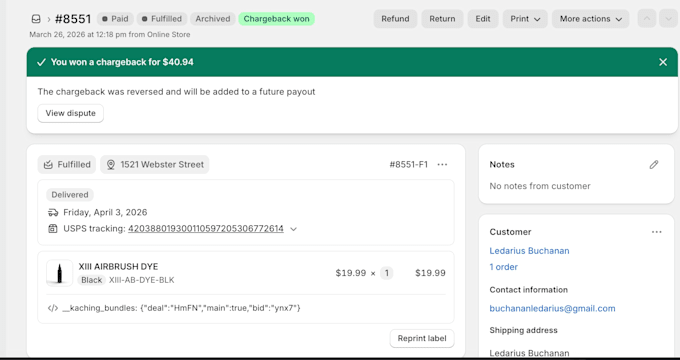Viewport: 680px width, 360px height.
Task: Open the More actions dropdown
Action: [x=591, y=19]
